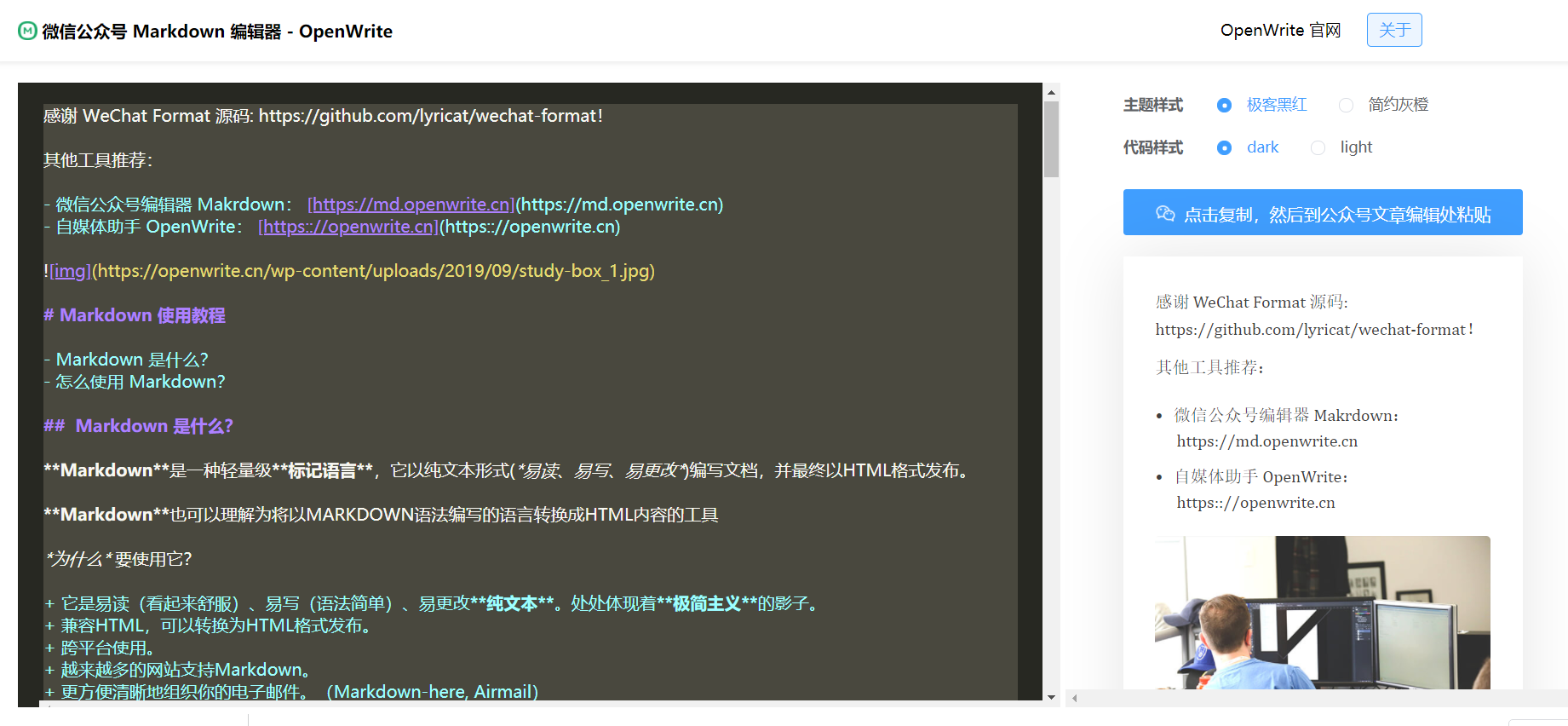
Task: Click the editor scrollbar down arrow
Action: [1052, 698]
